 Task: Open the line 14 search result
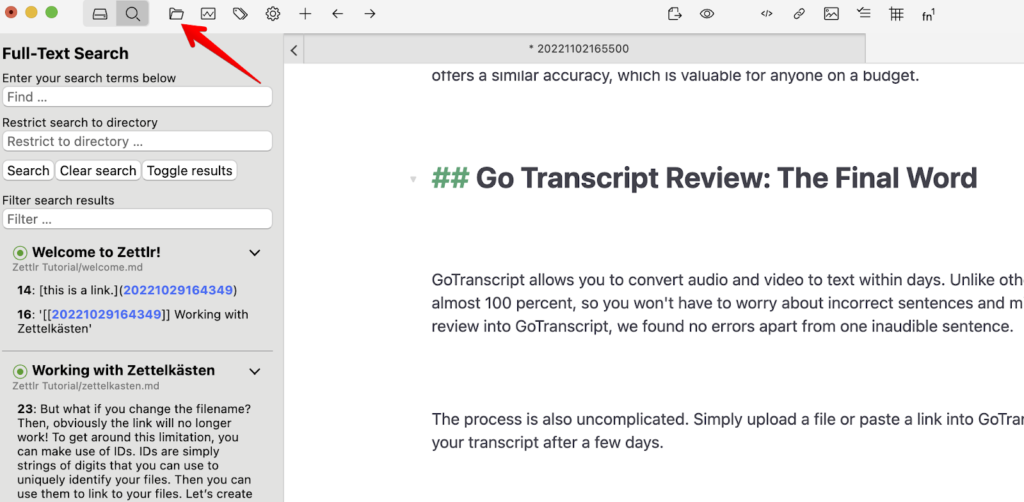(127, 290)
